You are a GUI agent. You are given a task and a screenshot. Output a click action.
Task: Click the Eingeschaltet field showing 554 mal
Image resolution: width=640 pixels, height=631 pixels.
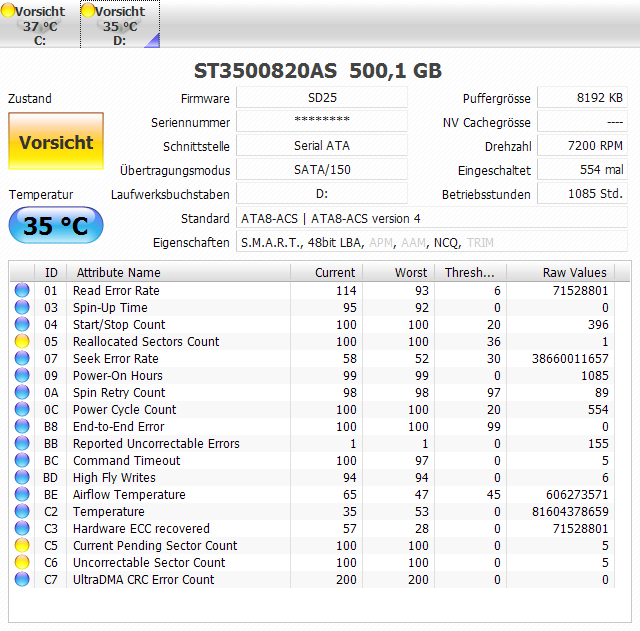tap(582, 170)
